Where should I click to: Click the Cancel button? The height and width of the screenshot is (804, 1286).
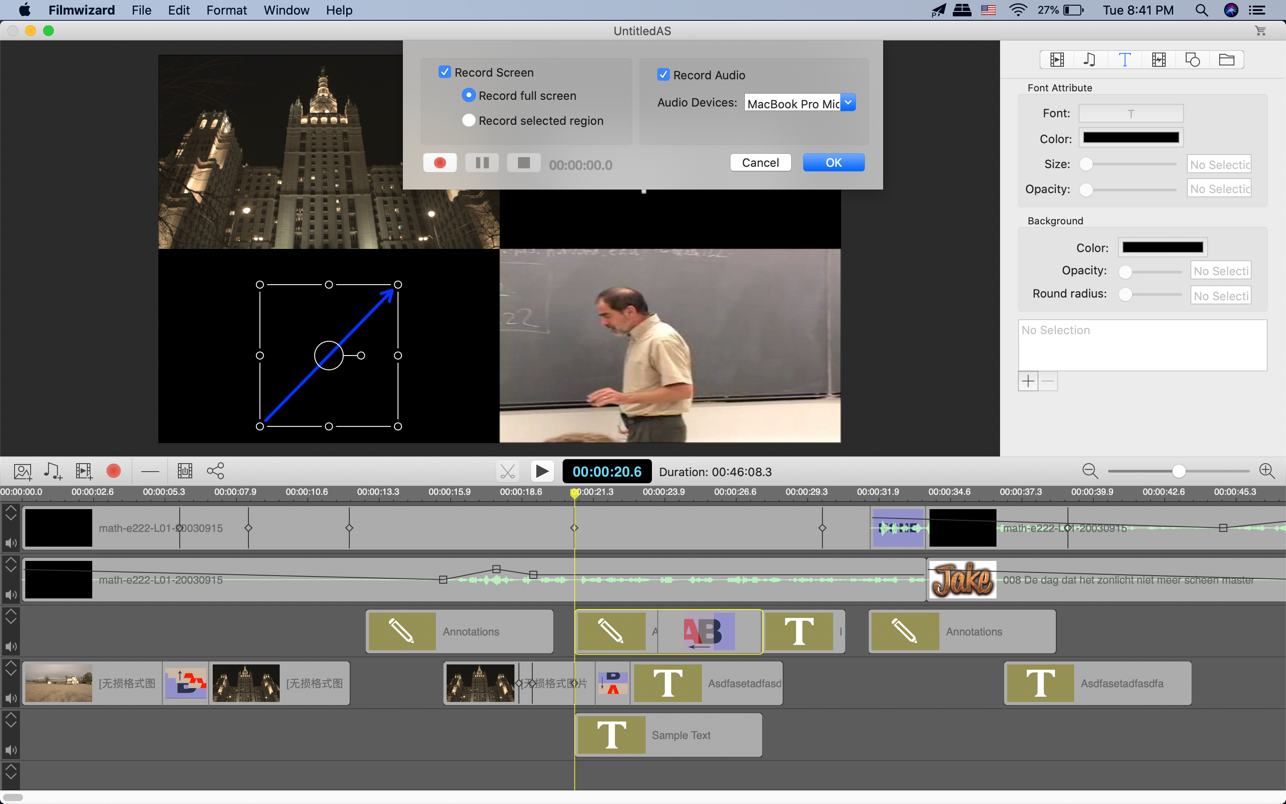(760, 163)
